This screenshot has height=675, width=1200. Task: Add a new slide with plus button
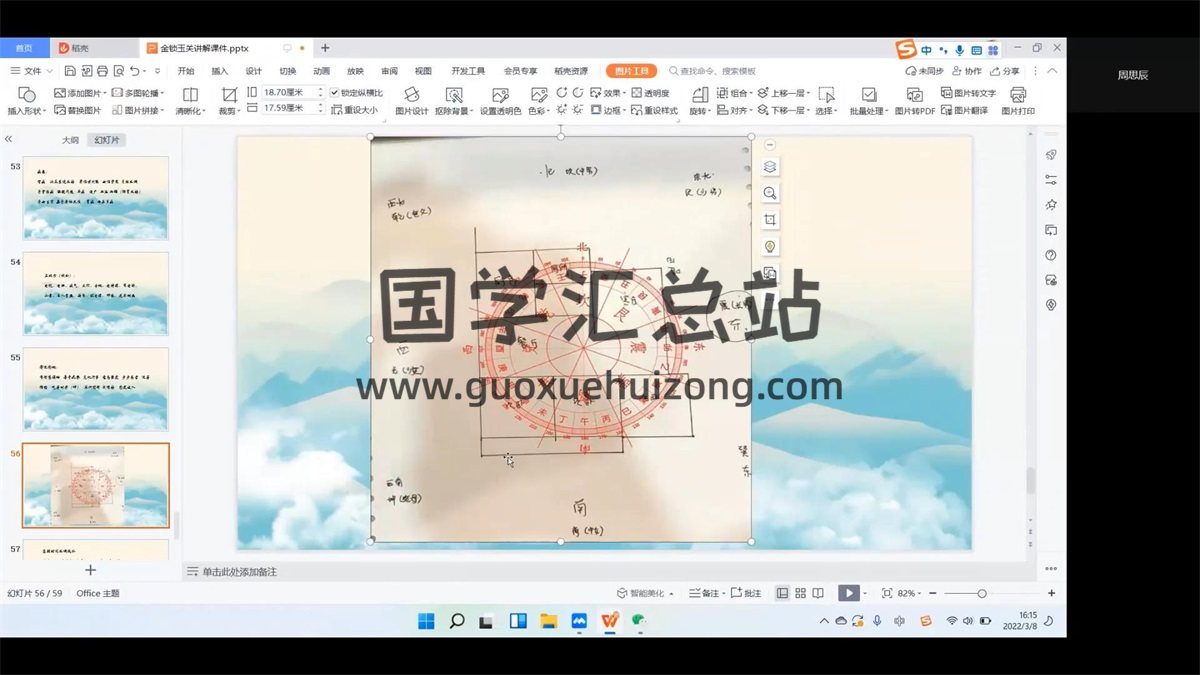pyautogui.click(x=90, y=570)
